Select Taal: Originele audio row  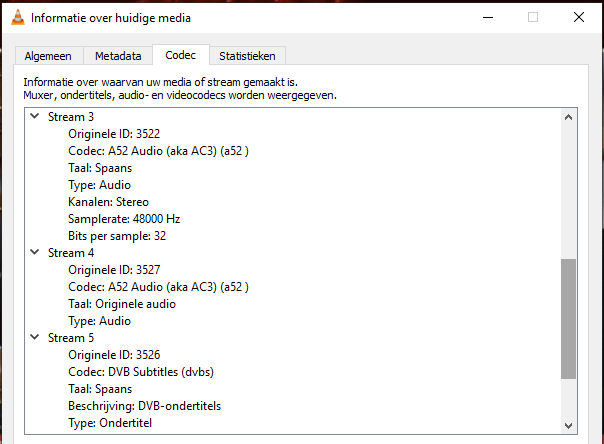pos(121,304)
